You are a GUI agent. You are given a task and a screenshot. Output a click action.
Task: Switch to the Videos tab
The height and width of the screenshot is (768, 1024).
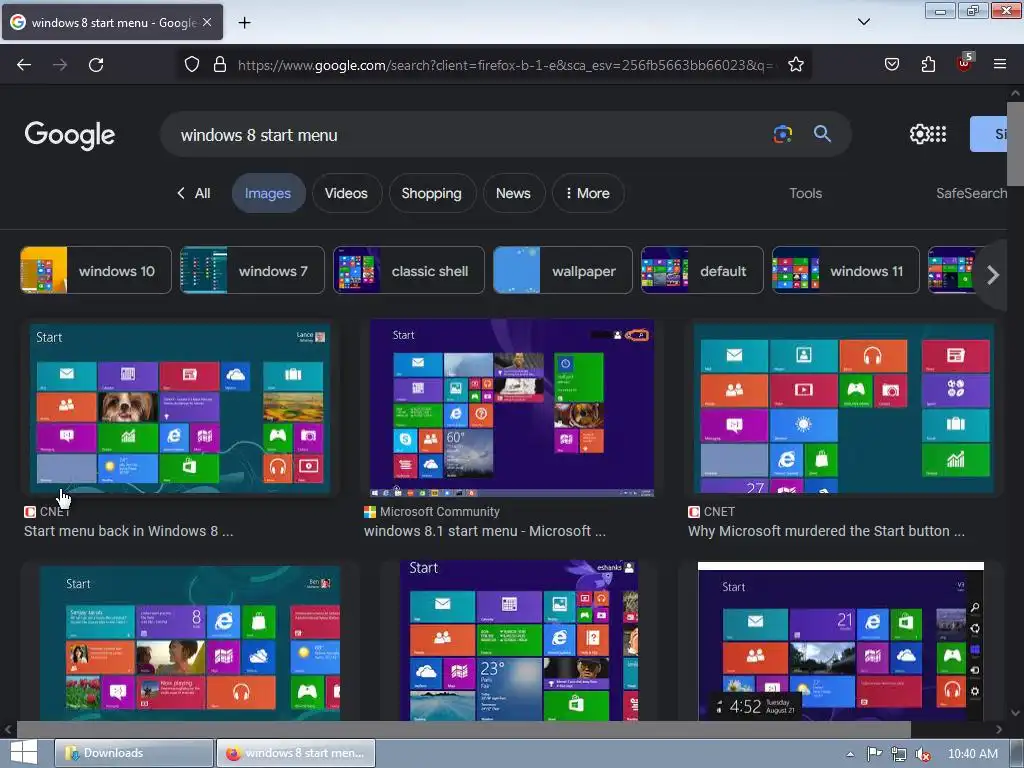point(346,193)
